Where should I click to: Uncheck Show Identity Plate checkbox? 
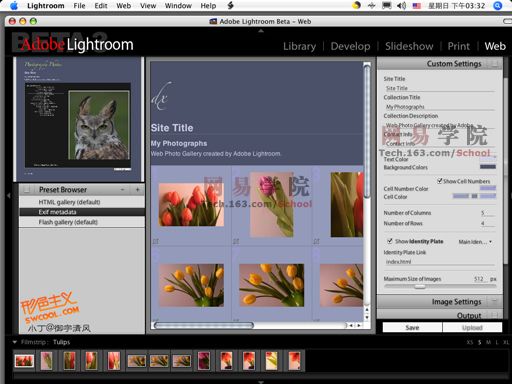coord(389,241)
